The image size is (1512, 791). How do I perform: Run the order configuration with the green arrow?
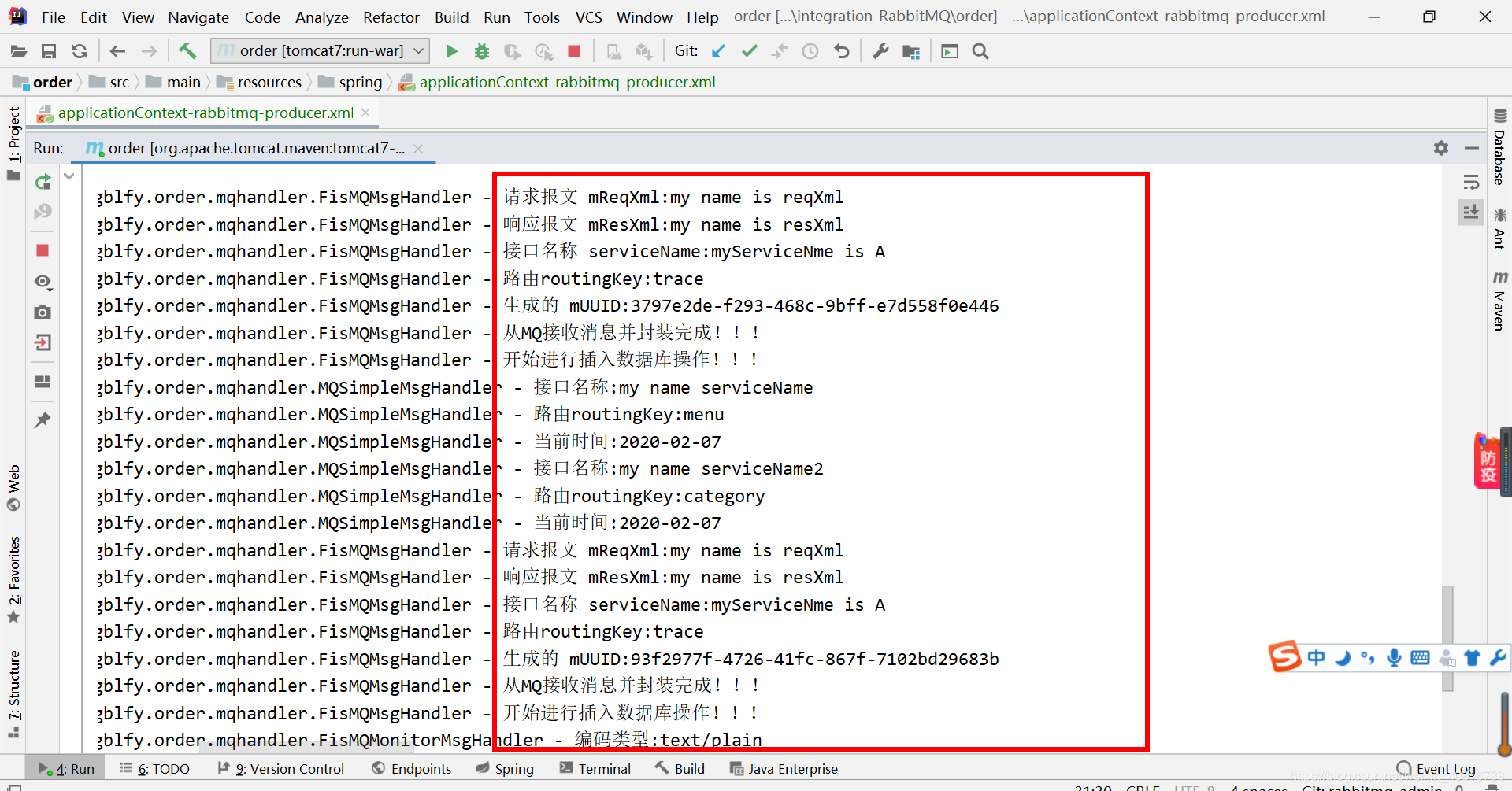tap(451, 51)
